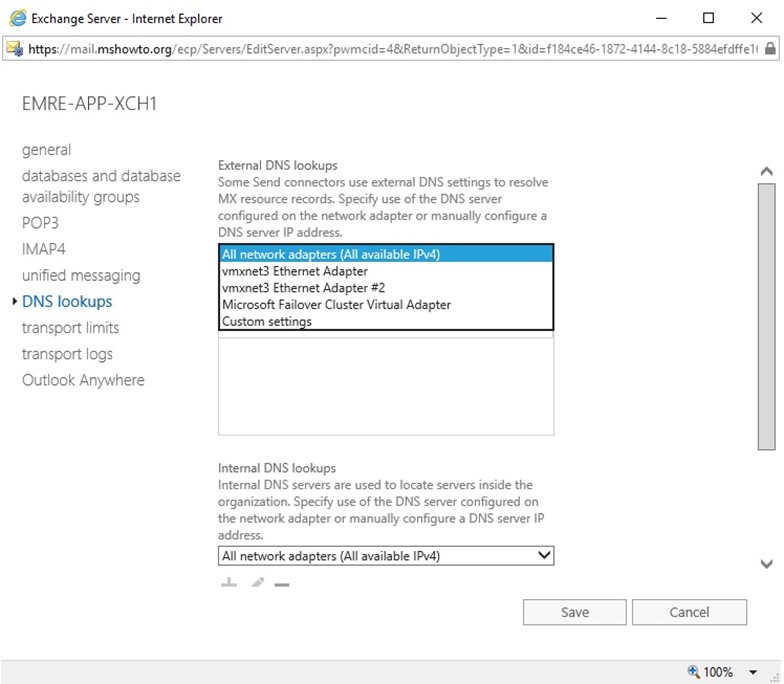Click the URL address field

pos(393,49)
